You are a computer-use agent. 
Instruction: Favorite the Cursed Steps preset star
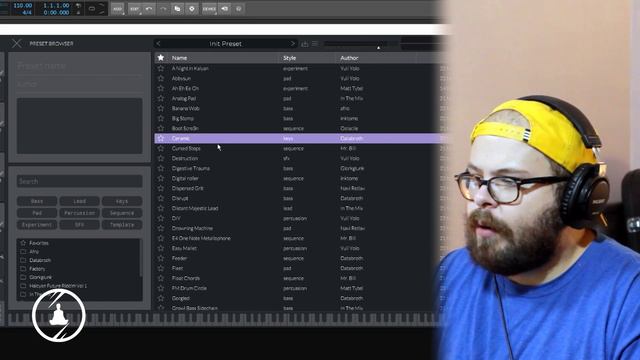coord(161,149)
